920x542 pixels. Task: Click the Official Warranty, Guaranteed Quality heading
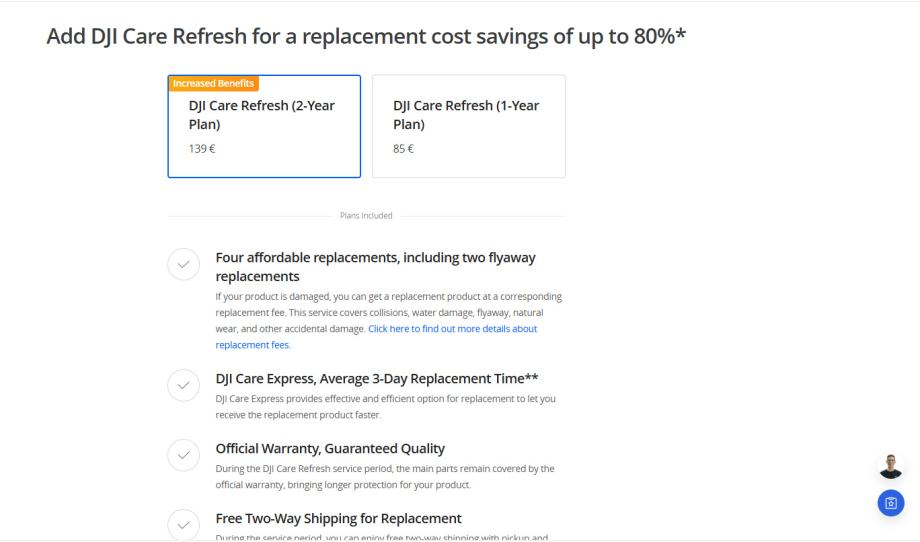point(330,448)
